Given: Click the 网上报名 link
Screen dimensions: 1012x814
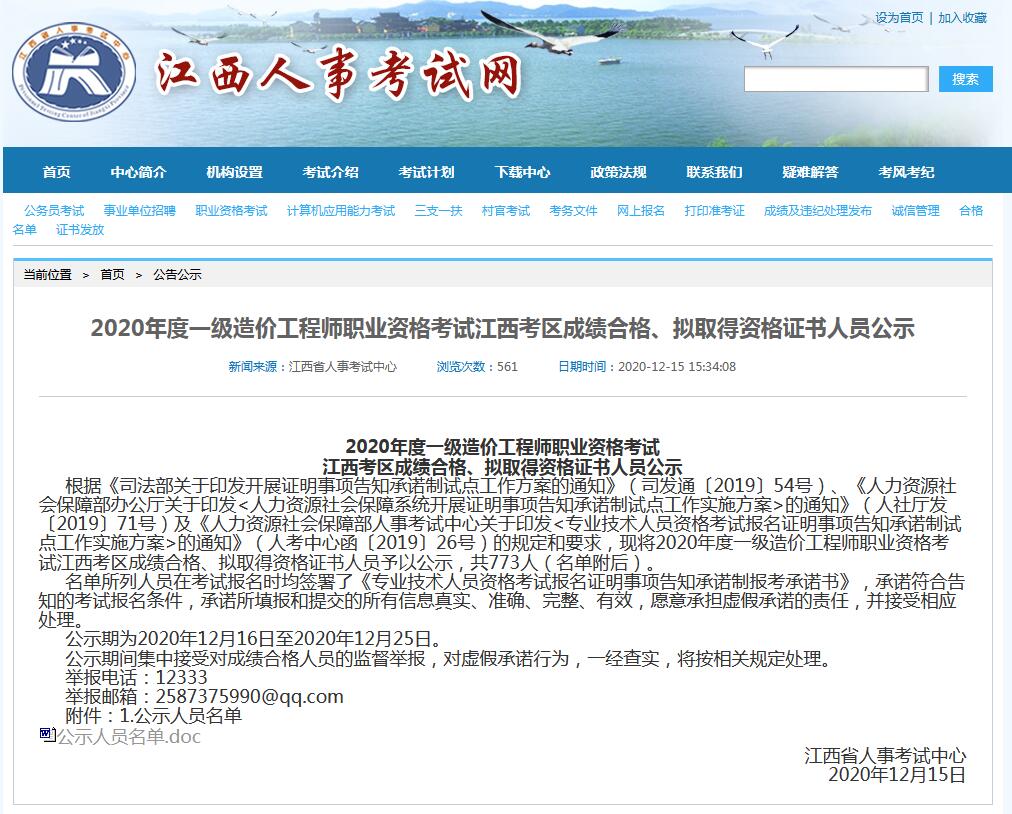Looking at the screenshot, I should 641,211.
